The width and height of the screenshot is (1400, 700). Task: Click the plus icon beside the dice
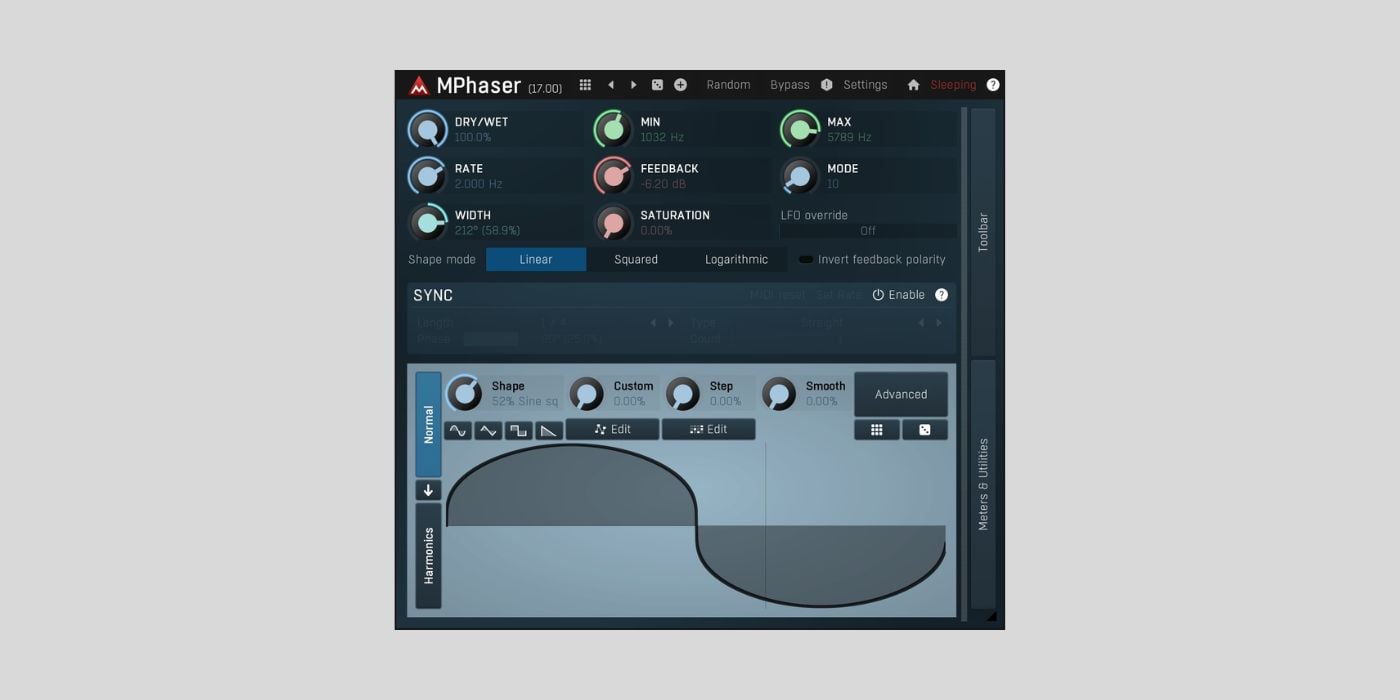[x=680, y=85]
